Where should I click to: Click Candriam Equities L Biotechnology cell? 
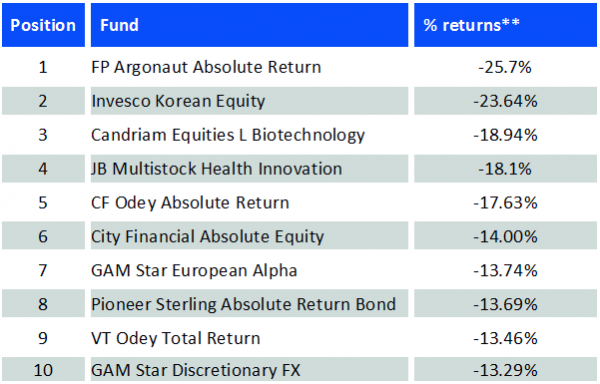pyautogui.click(x=249, y=135)
